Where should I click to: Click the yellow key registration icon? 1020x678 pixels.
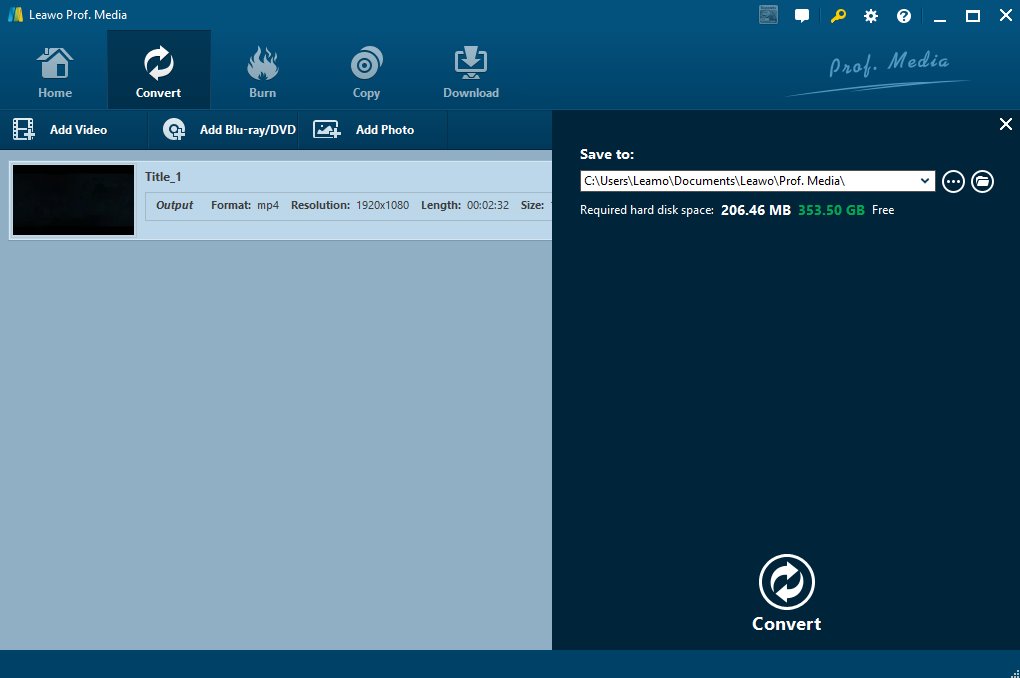[x=838, y=16]
